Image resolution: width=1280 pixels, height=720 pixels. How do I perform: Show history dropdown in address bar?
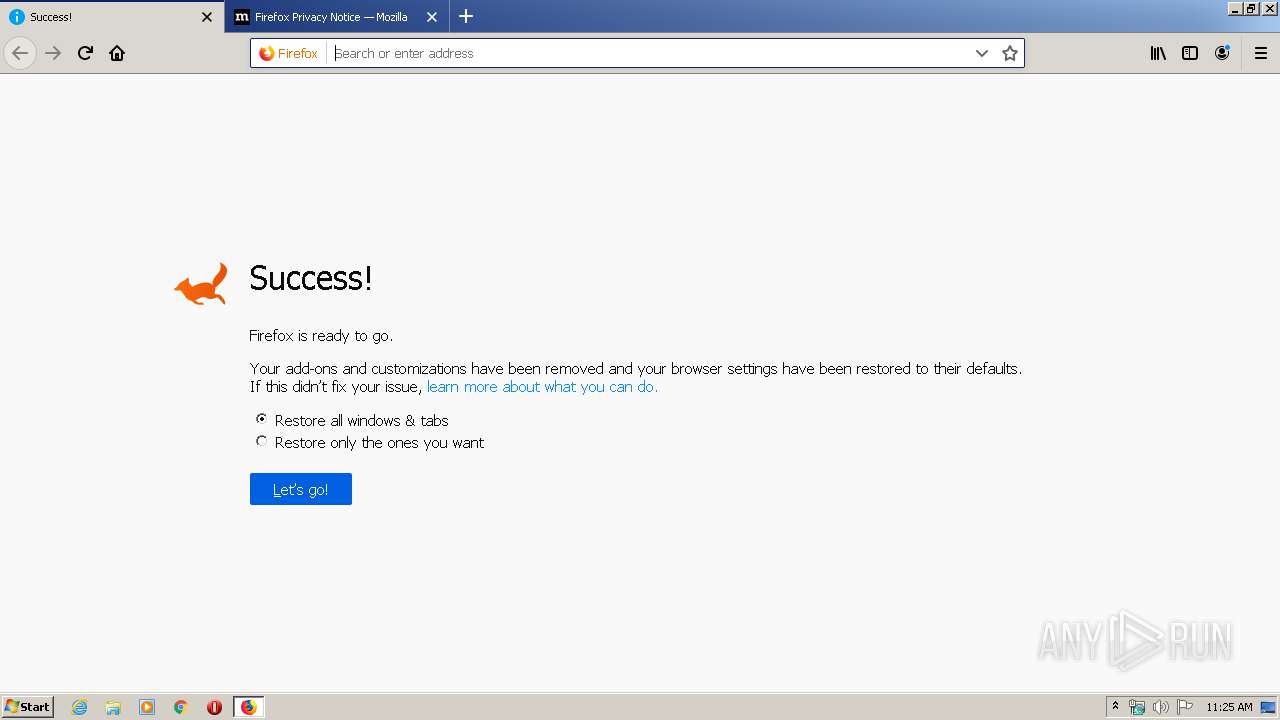tap(981, 53)
